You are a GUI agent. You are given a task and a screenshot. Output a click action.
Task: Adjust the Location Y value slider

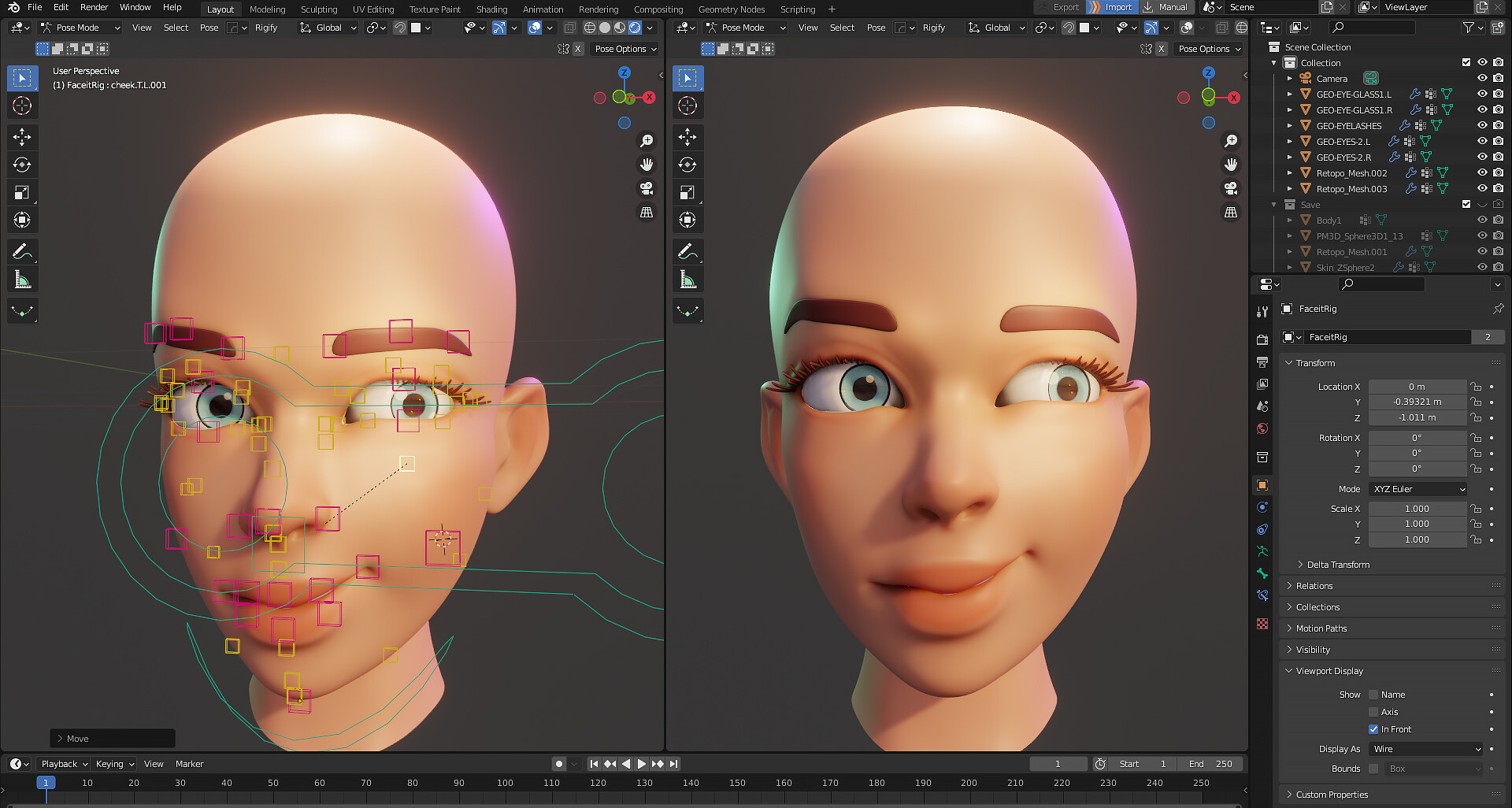point(1417,402)
